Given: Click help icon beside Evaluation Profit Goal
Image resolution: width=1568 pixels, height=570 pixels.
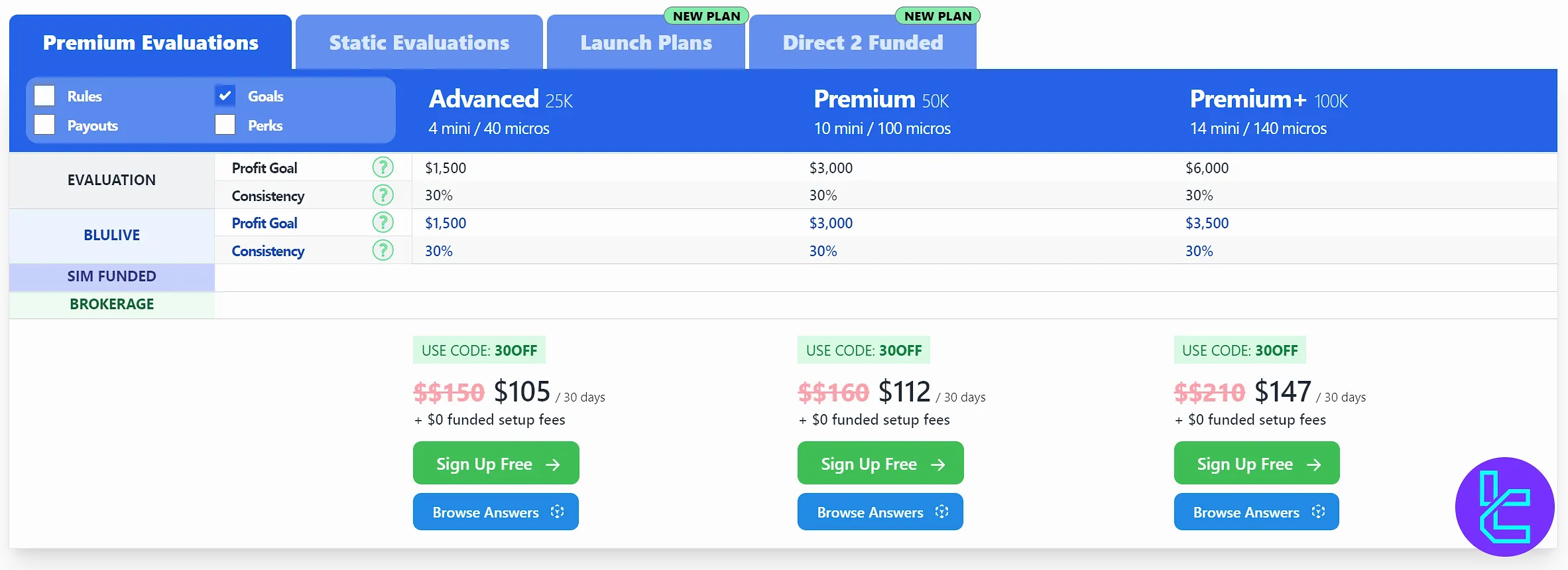Looking at the screenshot, I should pos(383,167).
